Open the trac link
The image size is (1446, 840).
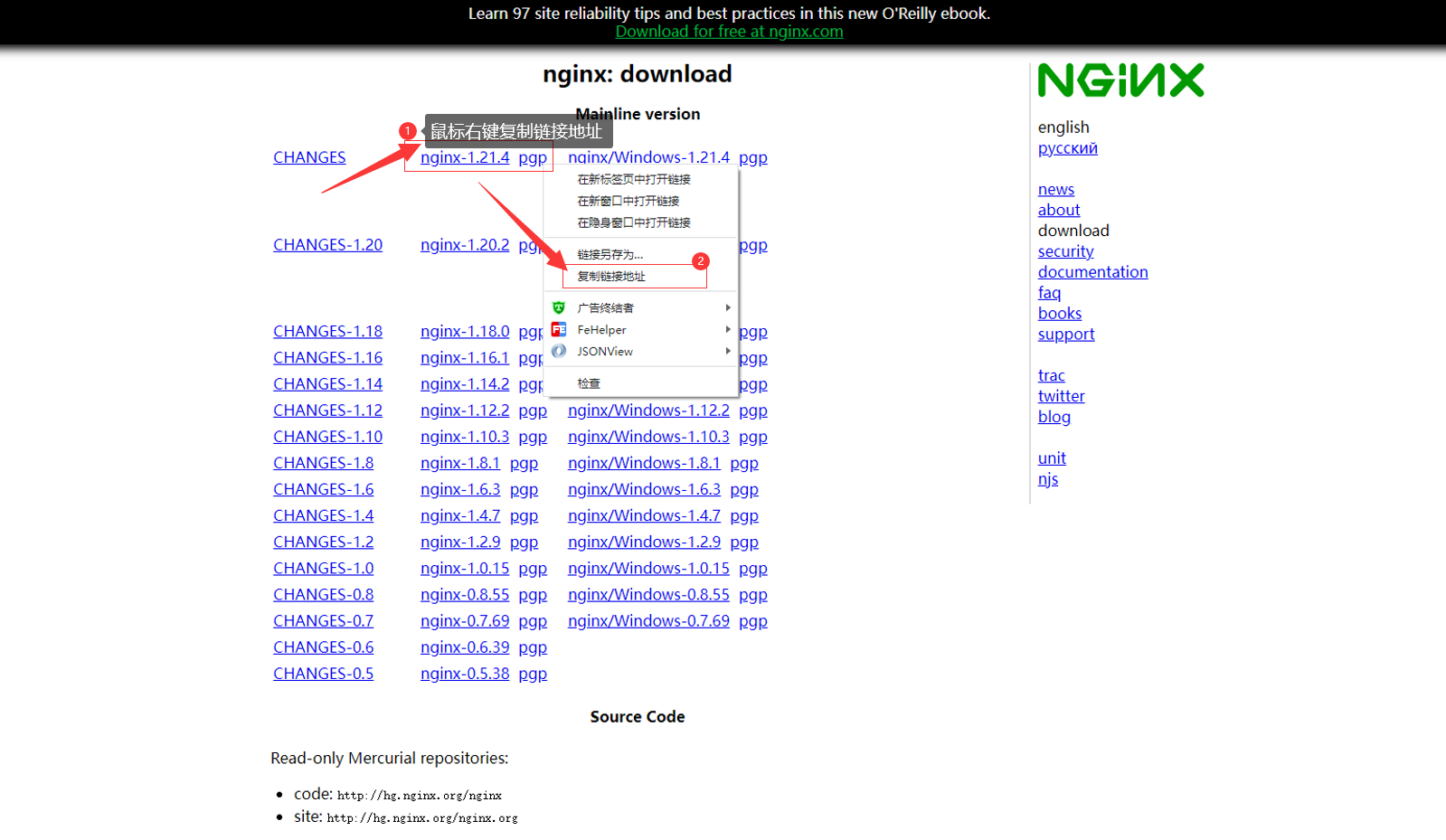pyautogui.click(x=1052, y=376)
